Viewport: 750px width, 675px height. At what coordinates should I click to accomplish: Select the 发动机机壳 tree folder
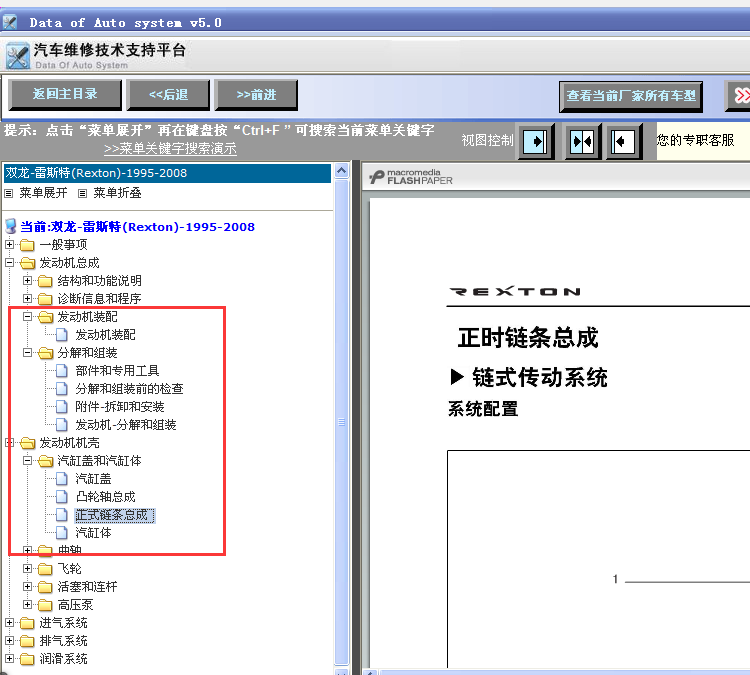[69, 443]
